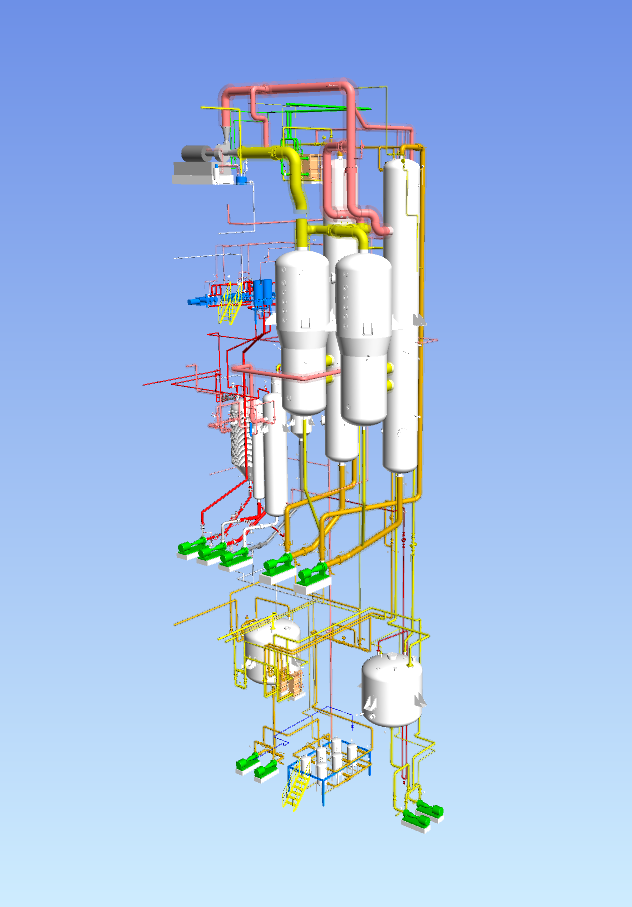The image size is (632, 907).
Task: Select the thick pink overhead pipe loop
Action: click(289, 88)
